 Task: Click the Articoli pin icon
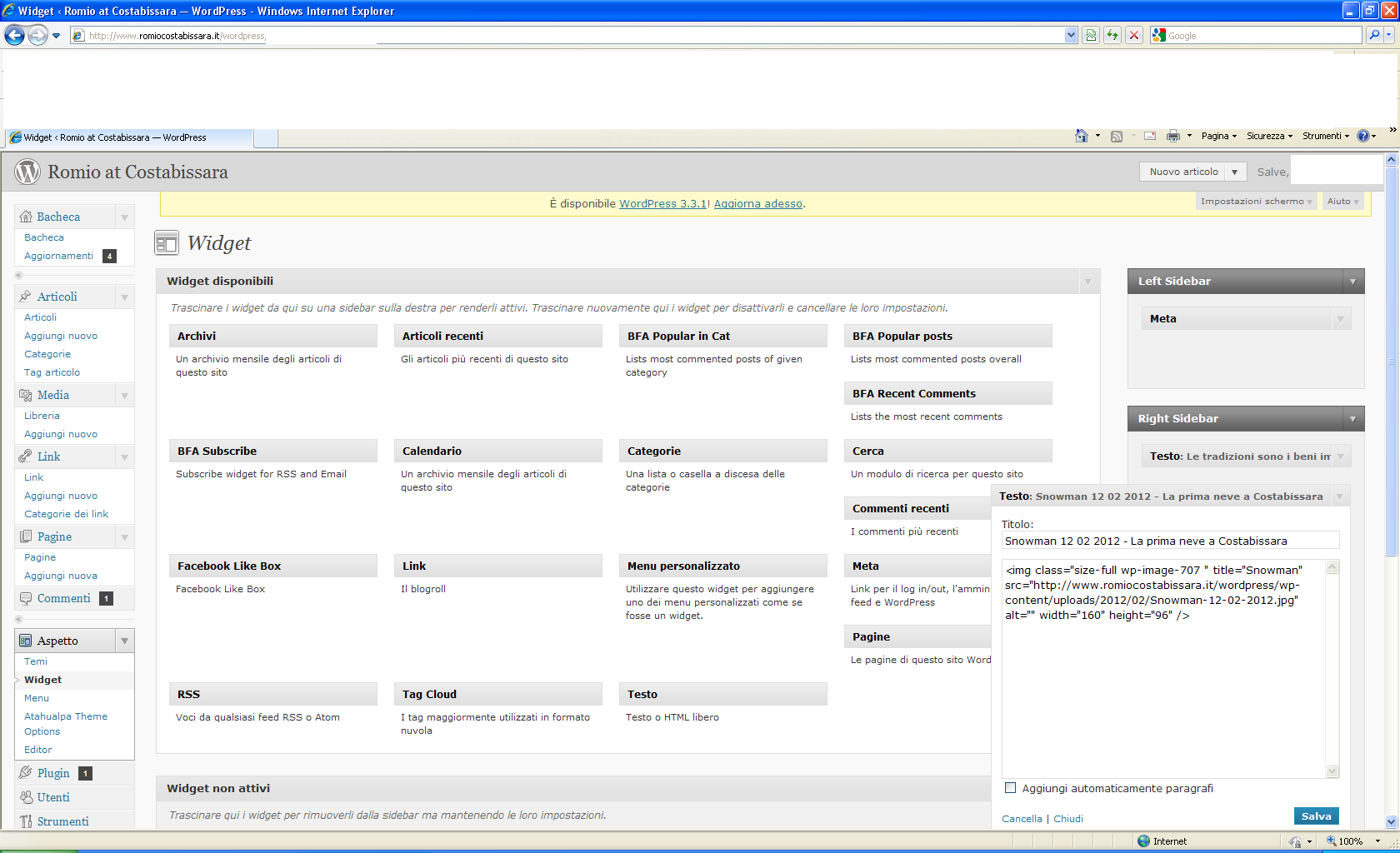pos(26,297)
